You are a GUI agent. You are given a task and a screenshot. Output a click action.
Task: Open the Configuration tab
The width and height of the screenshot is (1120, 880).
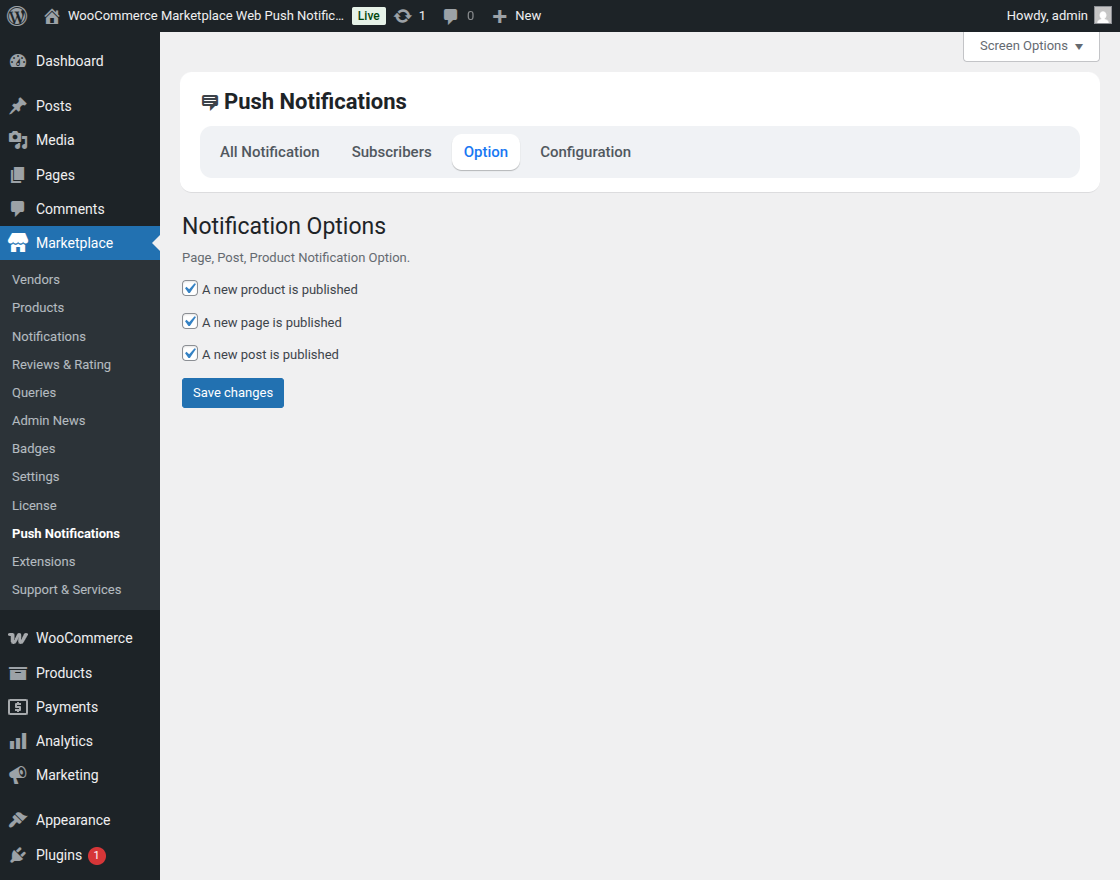click(x=585, y=151)
